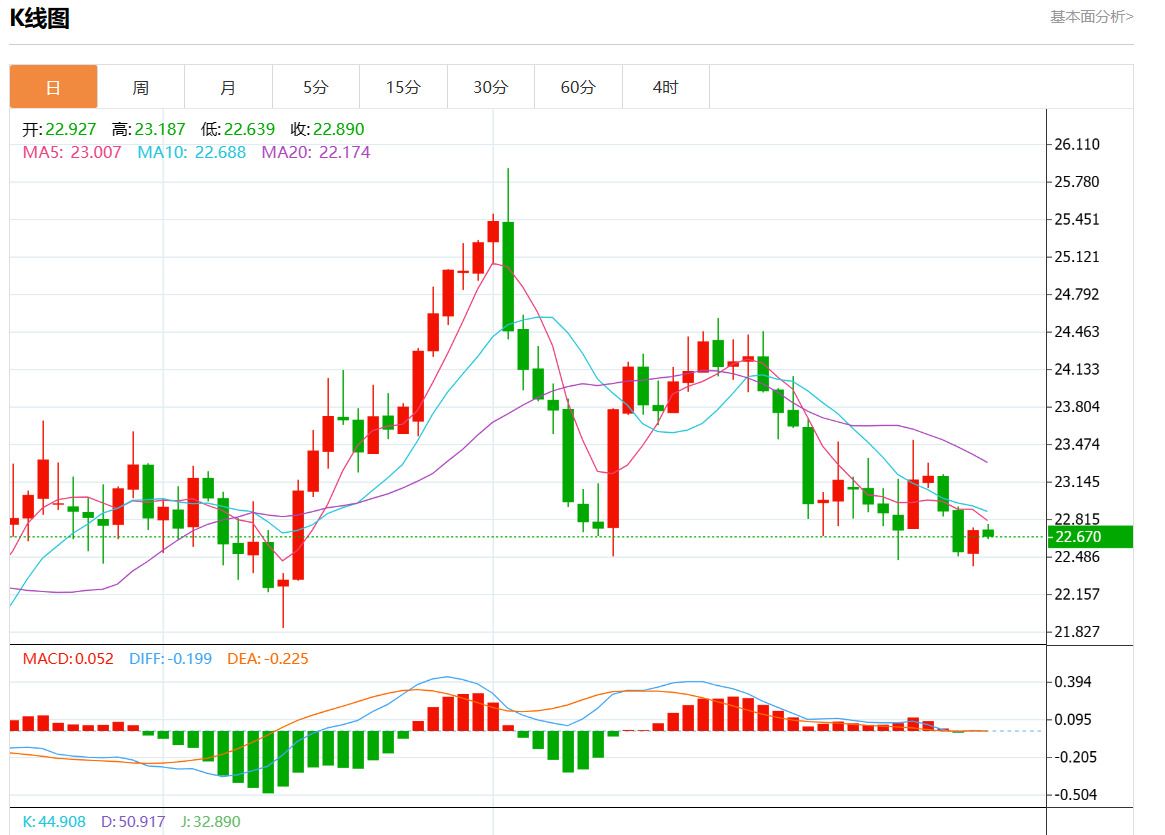Viewport: 1165px width, 835px height.
Task: Switch to the 5分 interval tab
Action: tap(316, 87)
